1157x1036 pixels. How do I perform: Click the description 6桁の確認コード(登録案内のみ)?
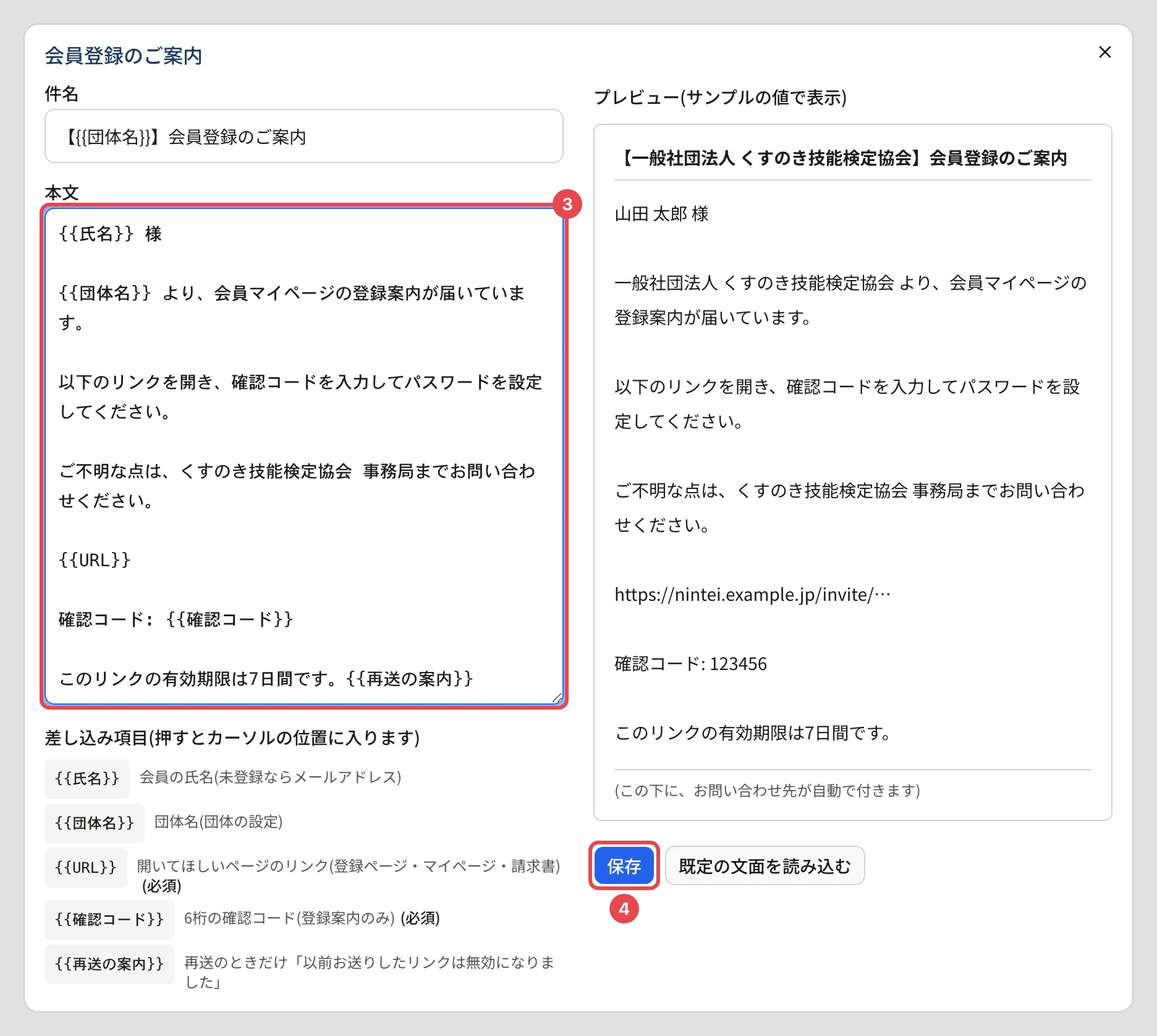click(289, 918)
